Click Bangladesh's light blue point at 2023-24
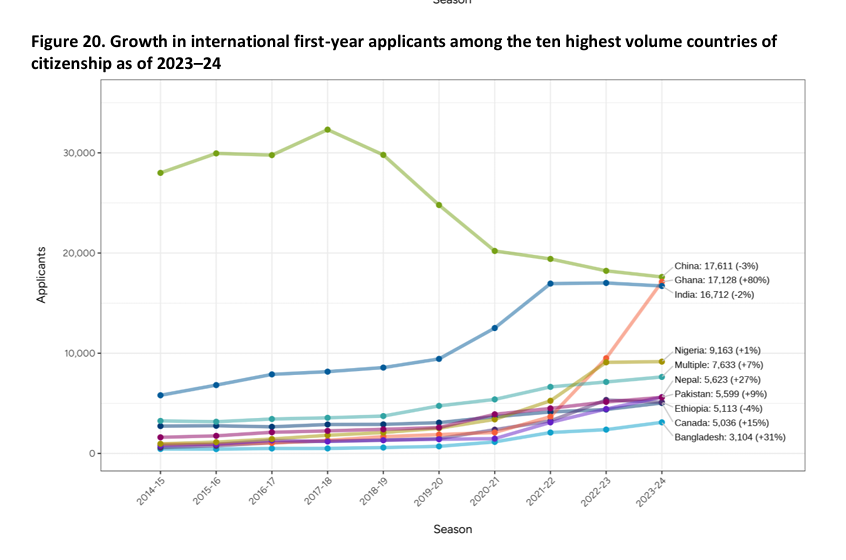 pos(661,422)
